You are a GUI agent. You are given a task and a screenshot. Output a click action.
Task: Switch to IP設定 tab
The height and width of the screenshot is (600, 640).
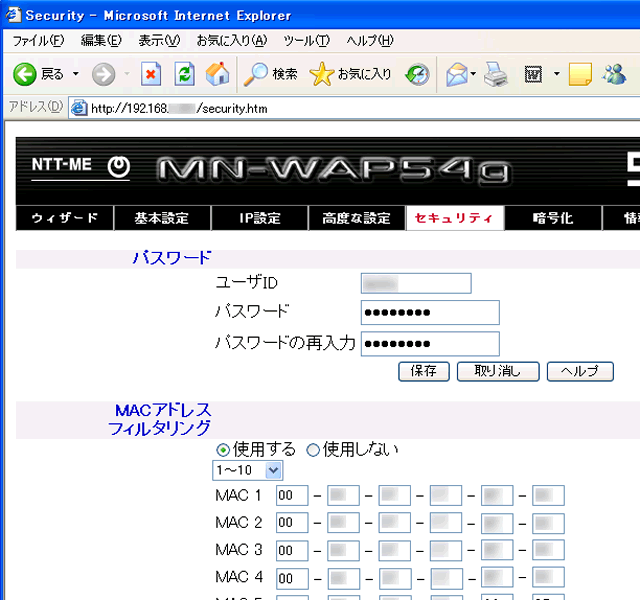[260, 218]
